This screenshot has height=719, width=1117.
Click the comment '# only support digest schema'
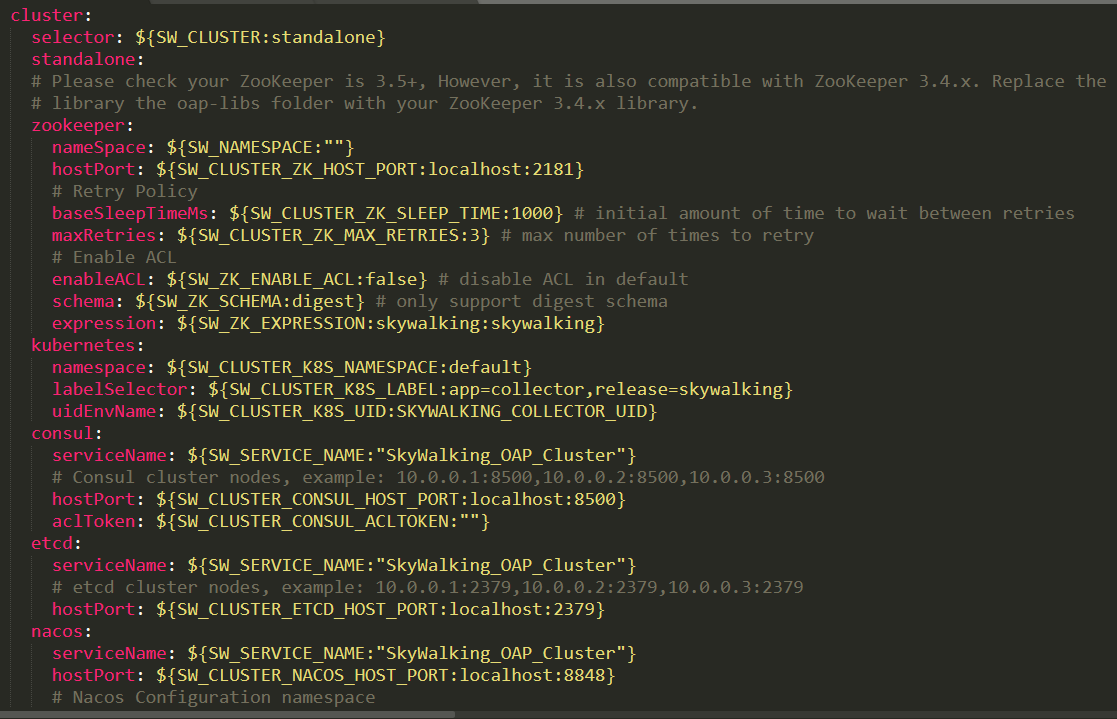click(x=521, y=301)
